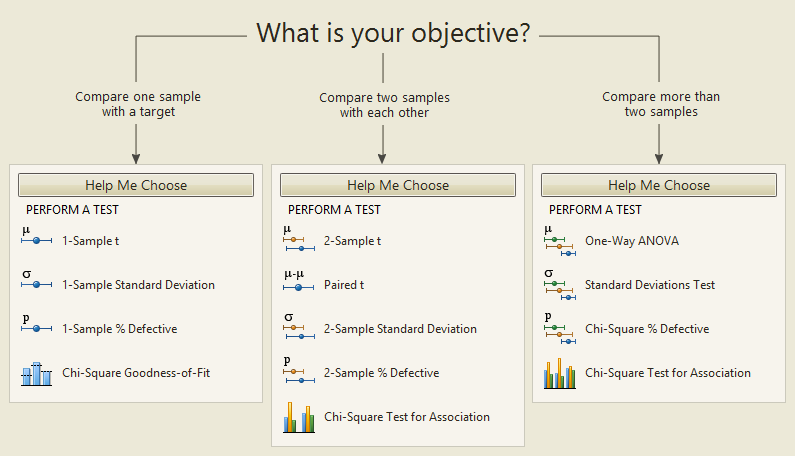The height and width of the screenshot is (456, 795).
Task: Click the two-sample Chi-Square Association bar chart icon
Action: pyautogui.click(x=299, y=417)
